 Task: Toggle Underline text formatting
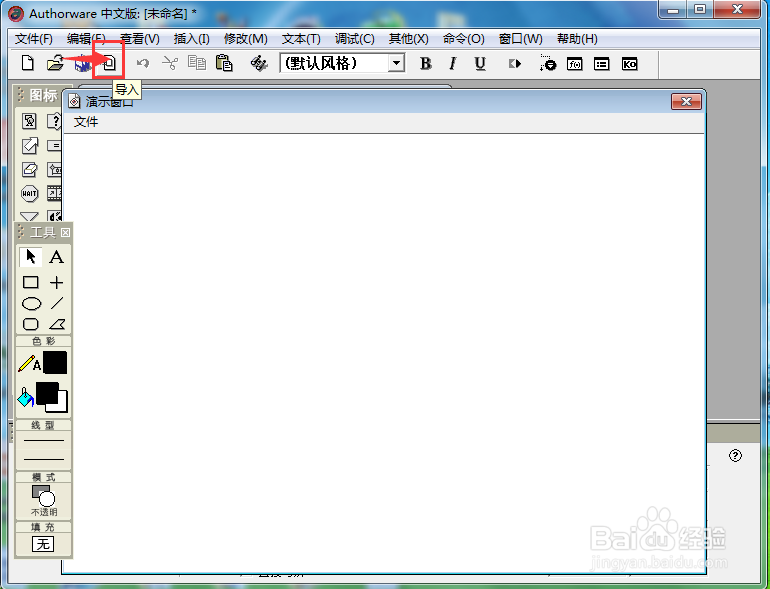[480, 63]
